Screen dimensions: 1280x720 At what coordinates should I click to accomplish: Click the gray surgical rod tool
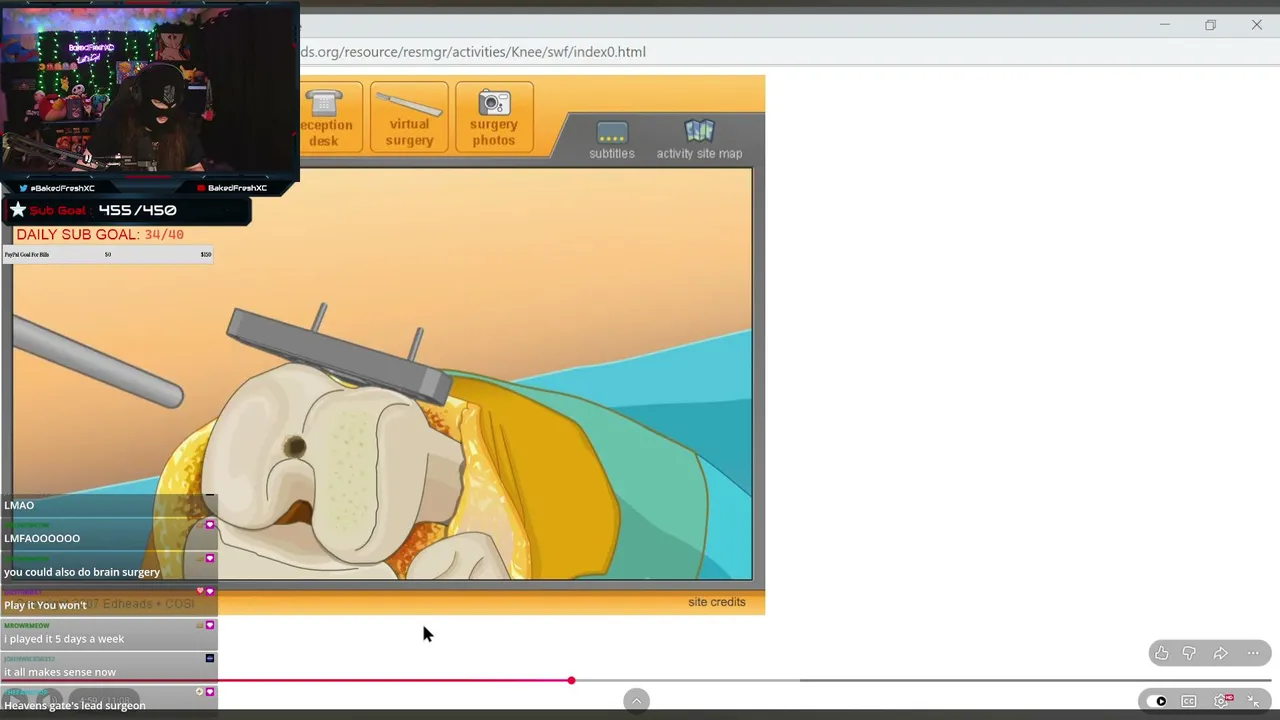[97, 361]
